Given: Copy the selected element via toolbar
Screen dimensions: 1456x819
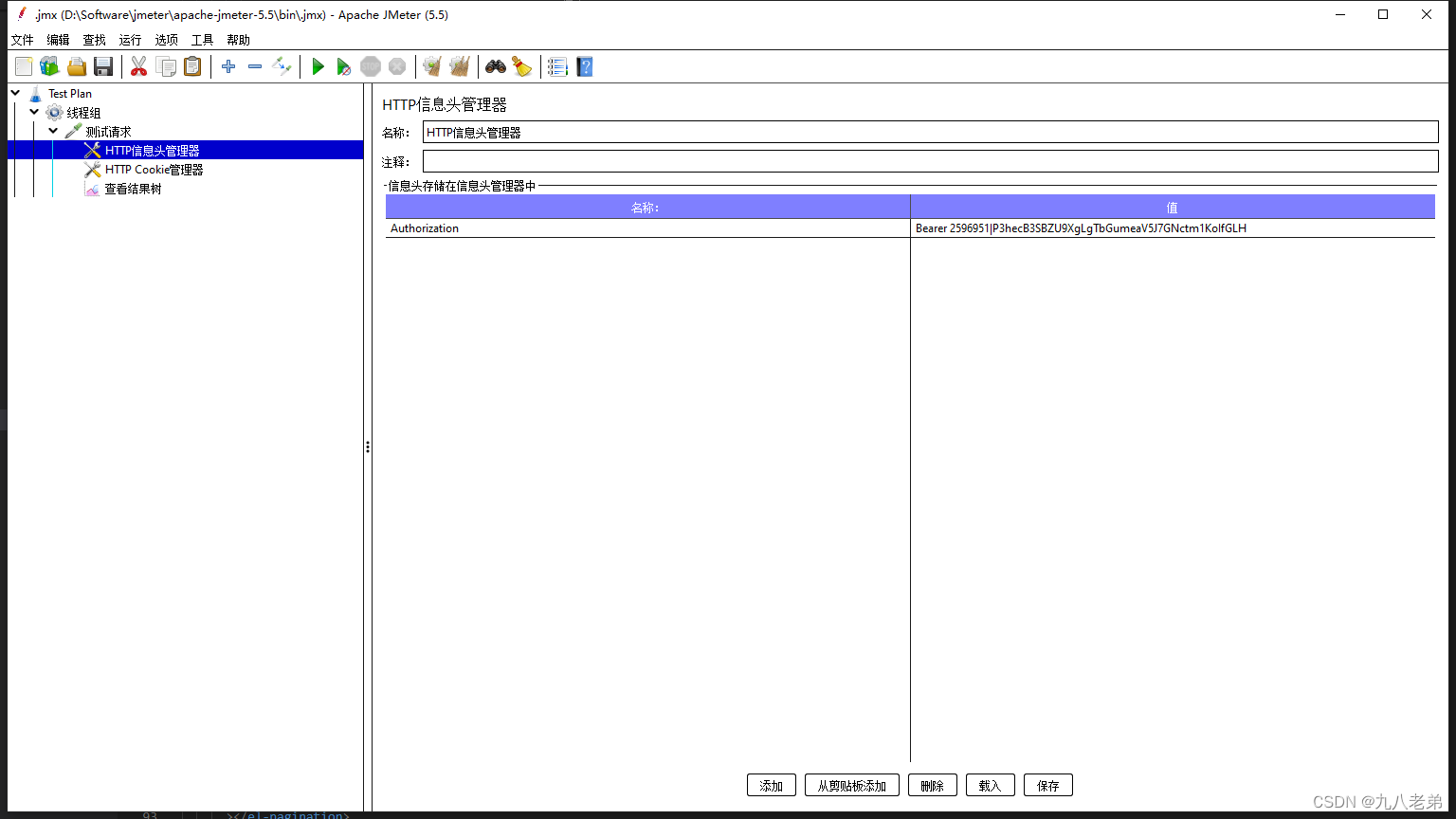Looking at the screenshot, I should coord(166,66).
